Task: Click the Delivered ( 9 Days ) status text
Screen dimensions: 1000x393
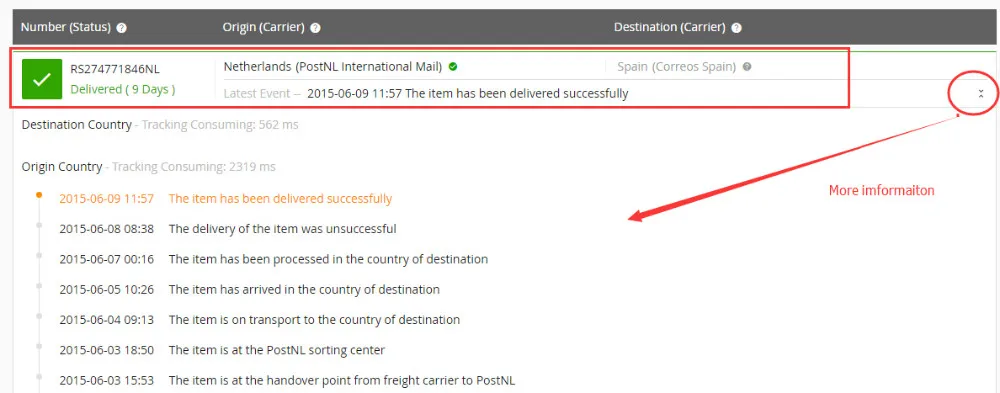Action: pos(123,89)
